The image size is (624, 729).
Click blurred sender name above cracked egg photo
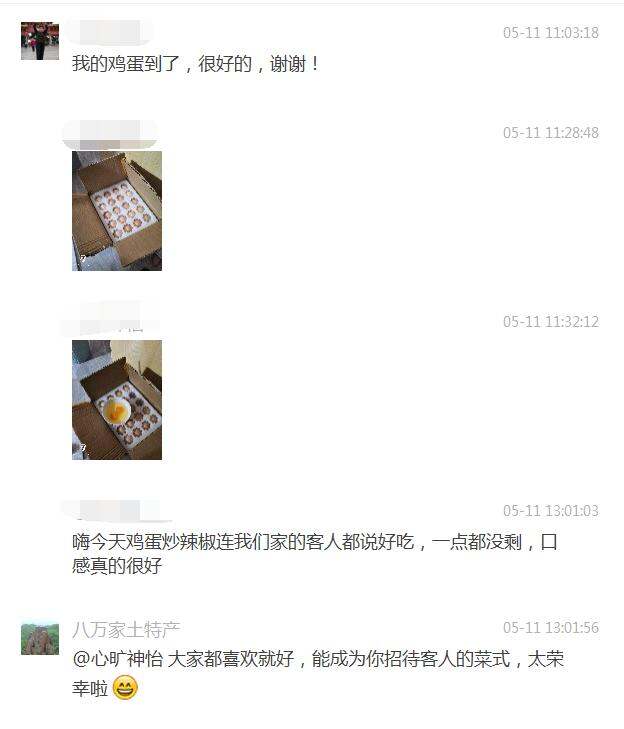(110, 318)
